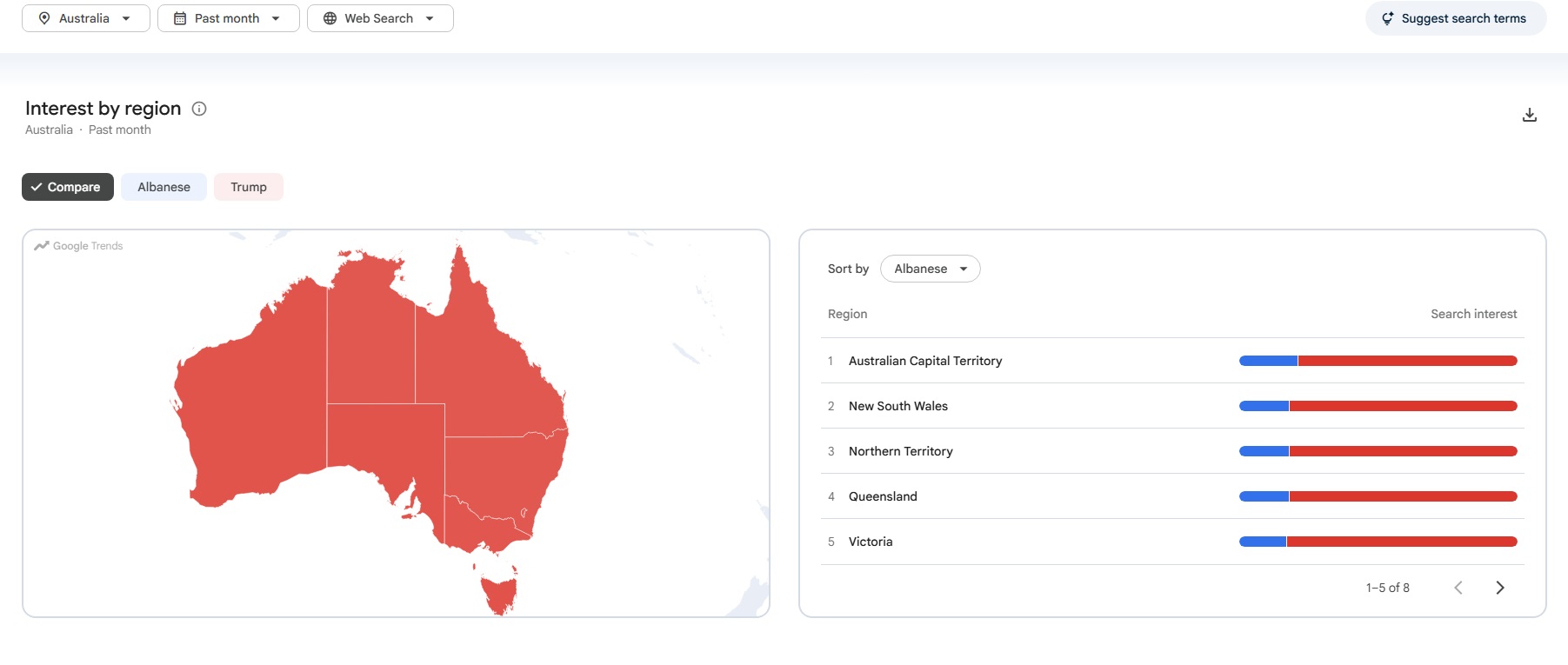Select the Albanese term chip

[163, 187]
